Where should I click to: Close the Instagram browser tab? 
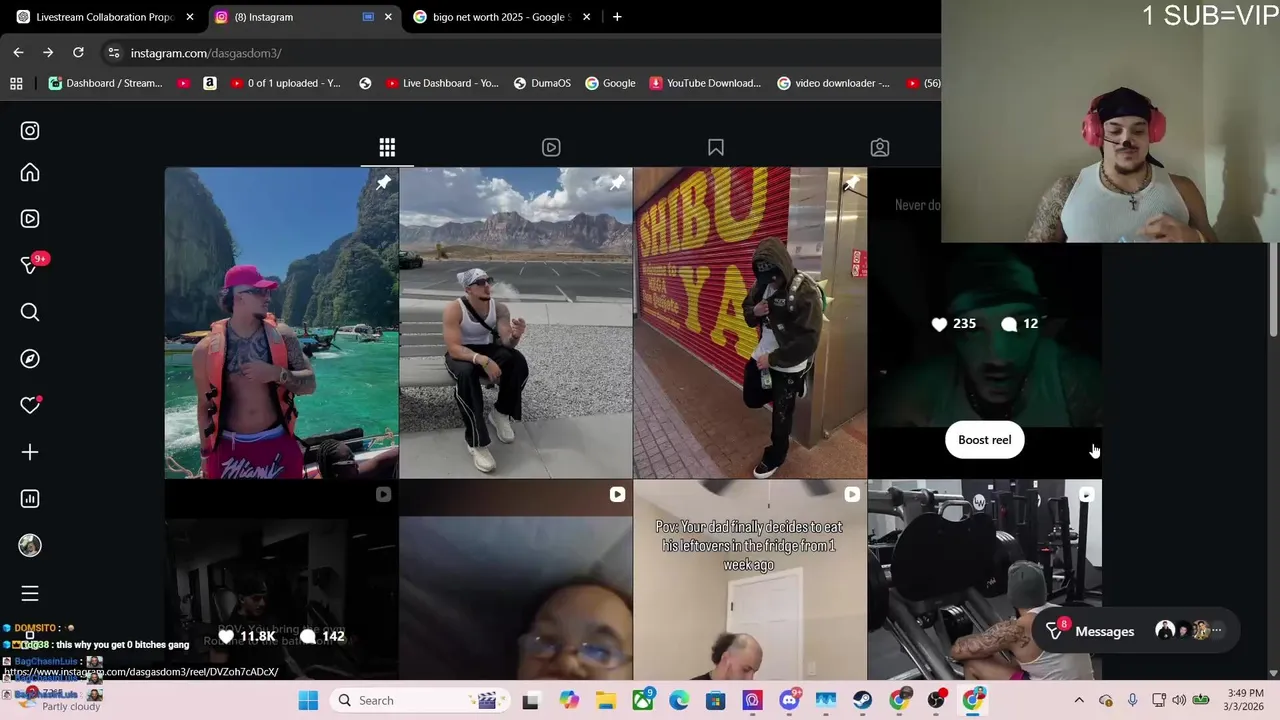point(388,17)
